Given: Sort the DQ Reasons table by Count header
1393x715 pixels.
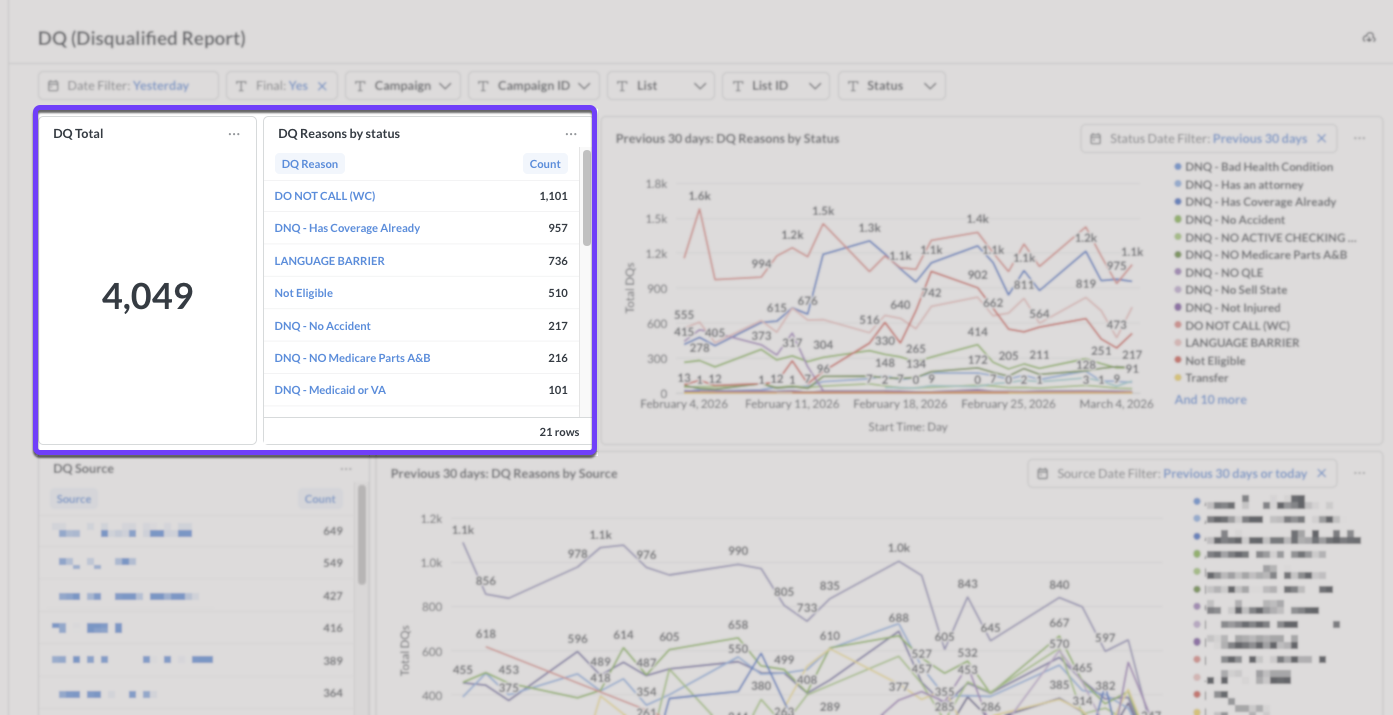Looking at the screenshot, I should [545, 164].
